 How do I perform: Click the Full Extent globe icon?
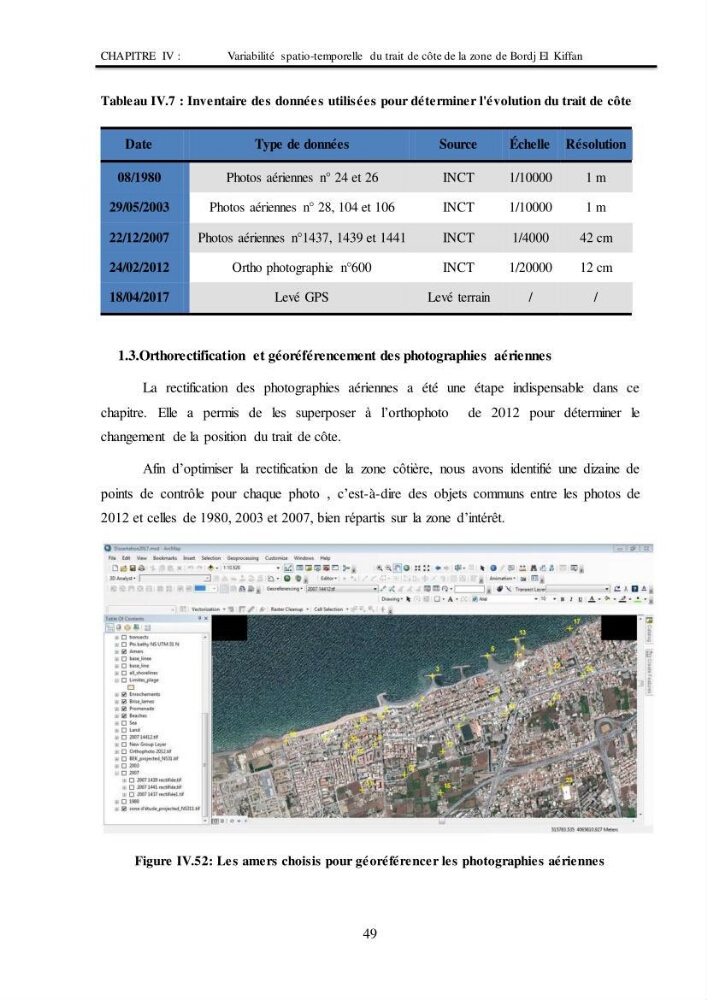pos(407,568)
